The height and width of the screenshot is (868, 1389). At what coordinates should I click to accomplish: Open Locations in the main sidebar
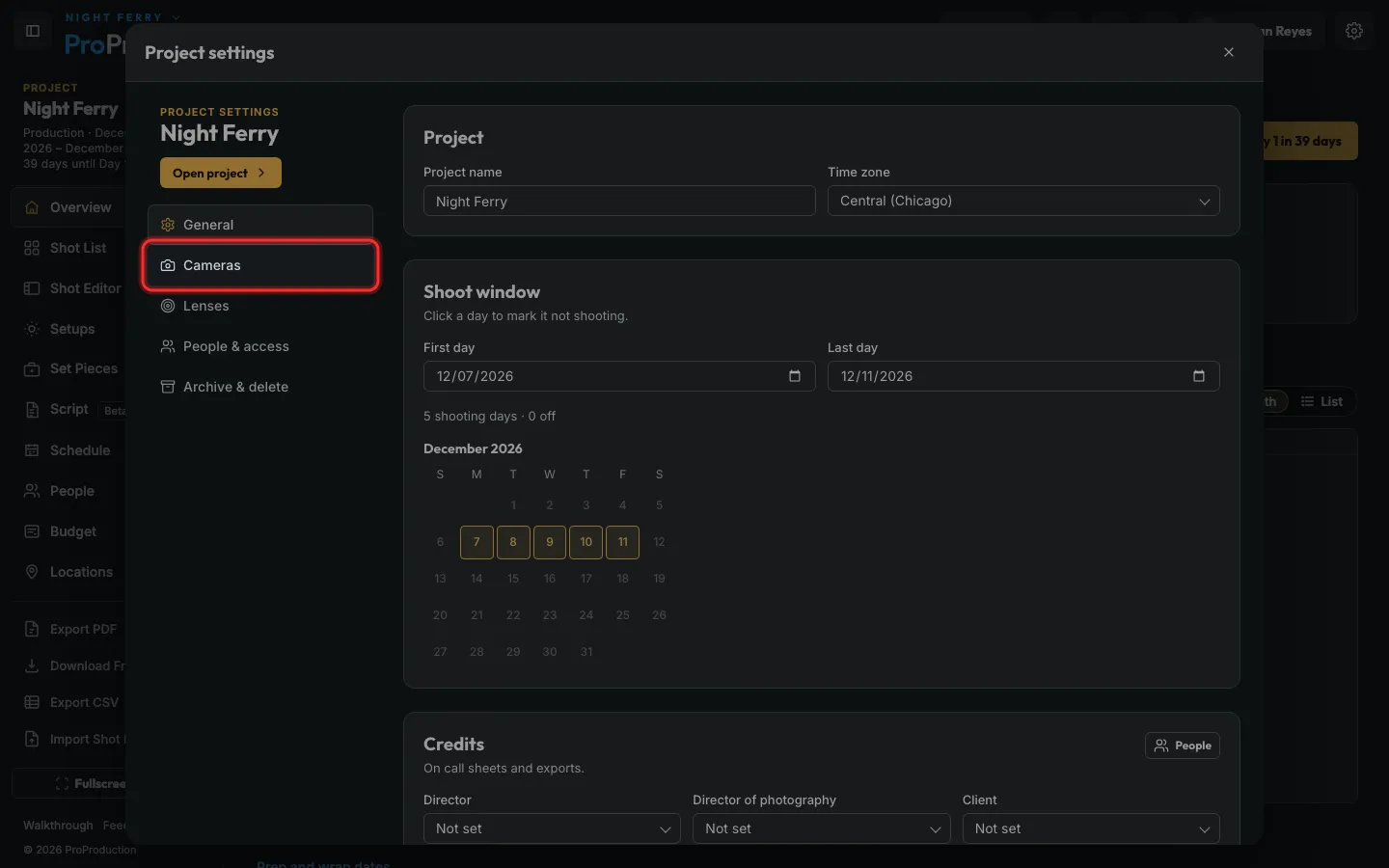tap(69, 572)
